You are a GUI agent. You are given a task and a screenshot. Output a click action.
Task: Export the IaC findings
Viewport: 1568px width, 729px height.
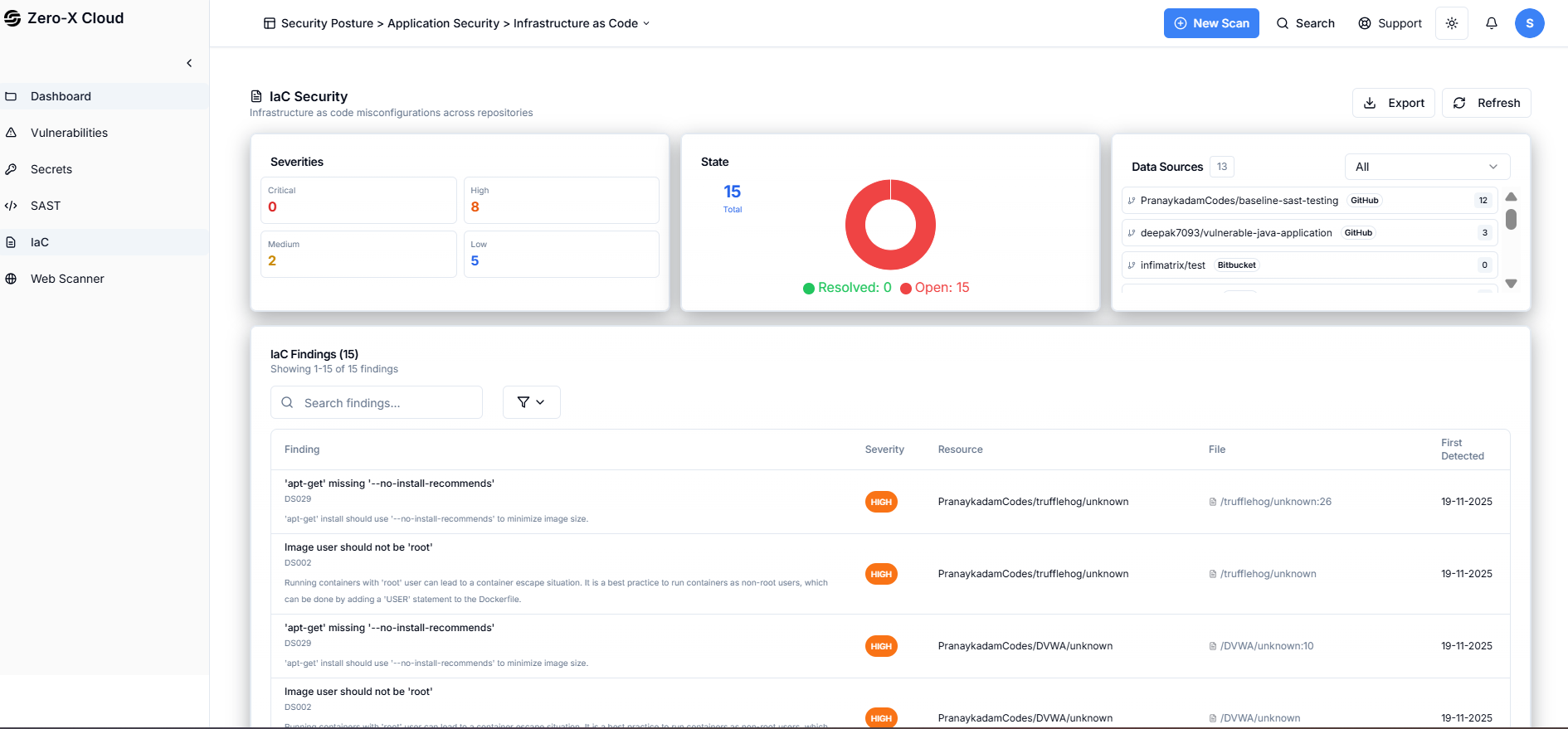click(1394, 103)
